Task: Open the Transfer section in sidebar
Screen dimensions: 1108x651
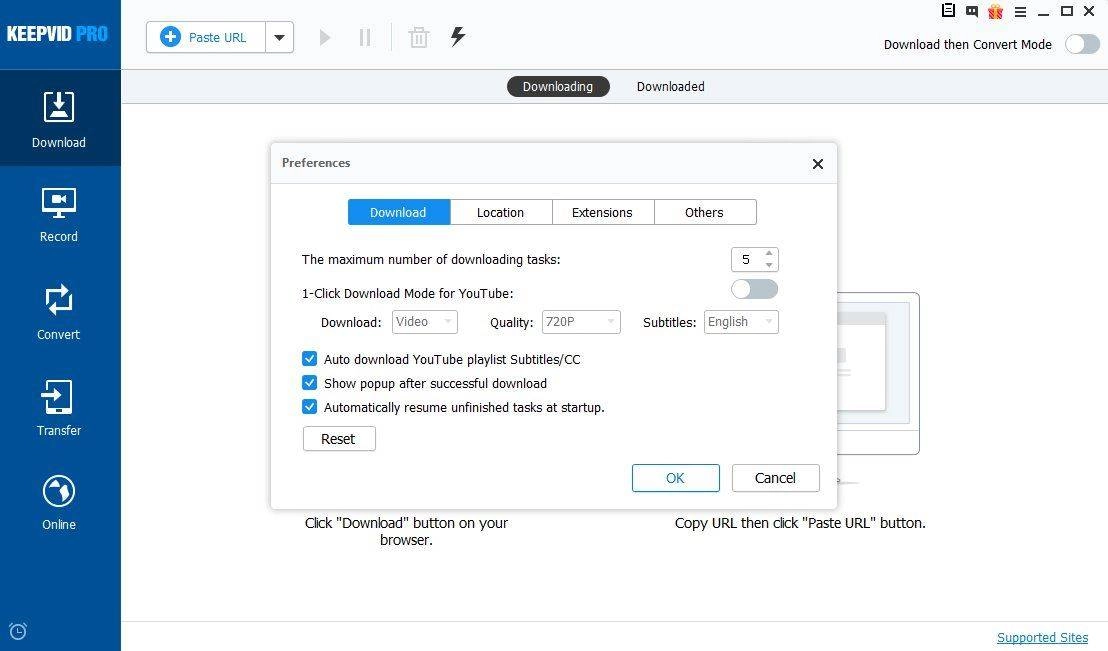Action: pos(59,409)
